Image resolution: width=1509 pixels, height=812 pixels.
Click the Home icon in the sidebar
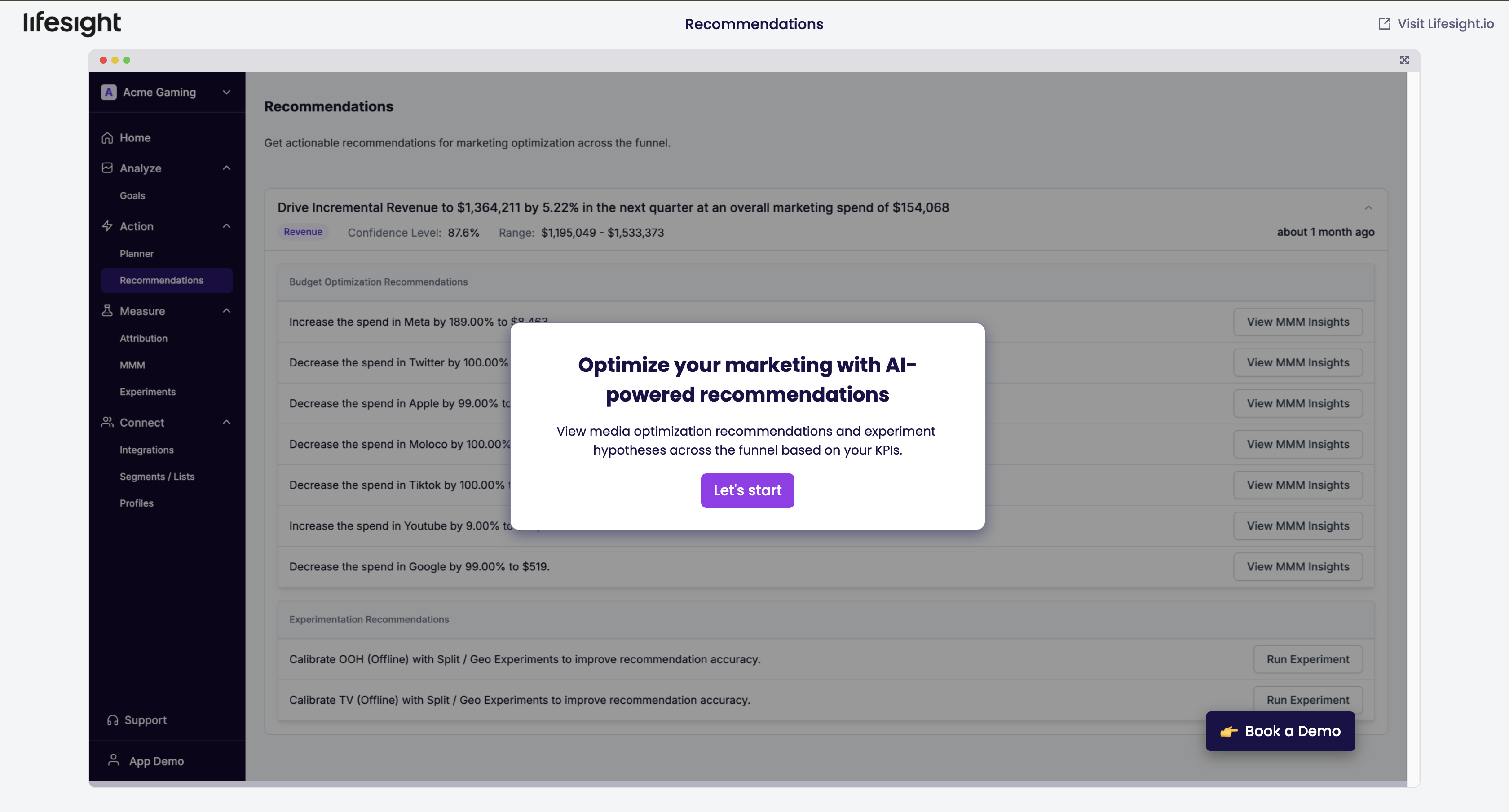(108, 138)
